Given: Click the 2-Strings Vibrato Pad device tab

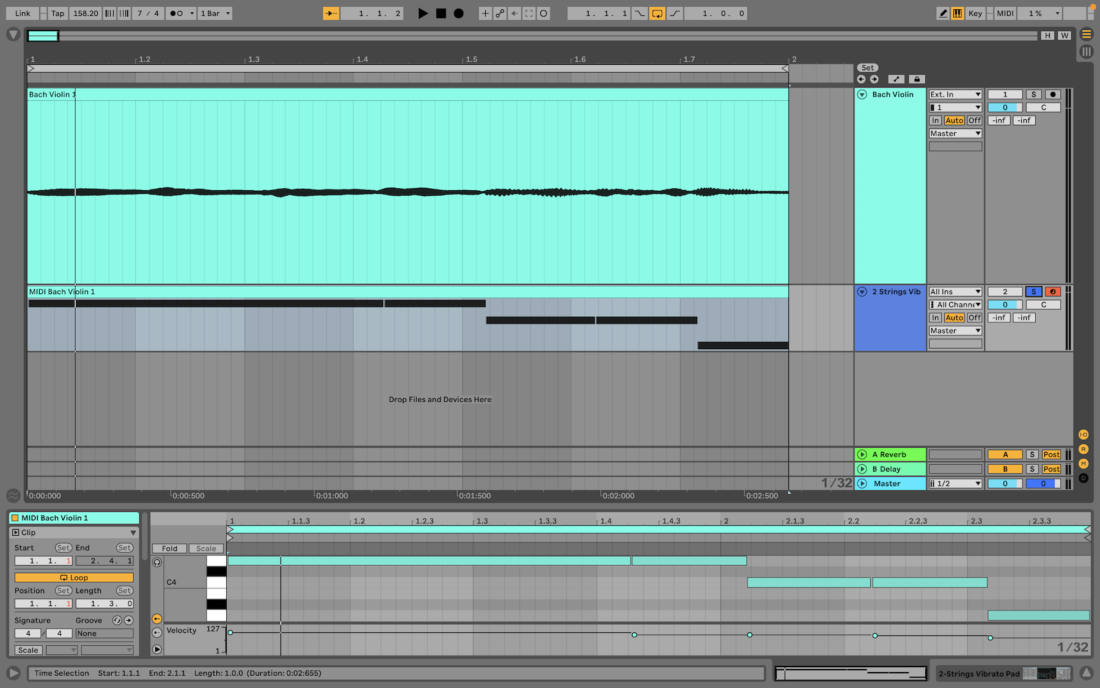Looking at the screenshot, I should (1002, 673).
